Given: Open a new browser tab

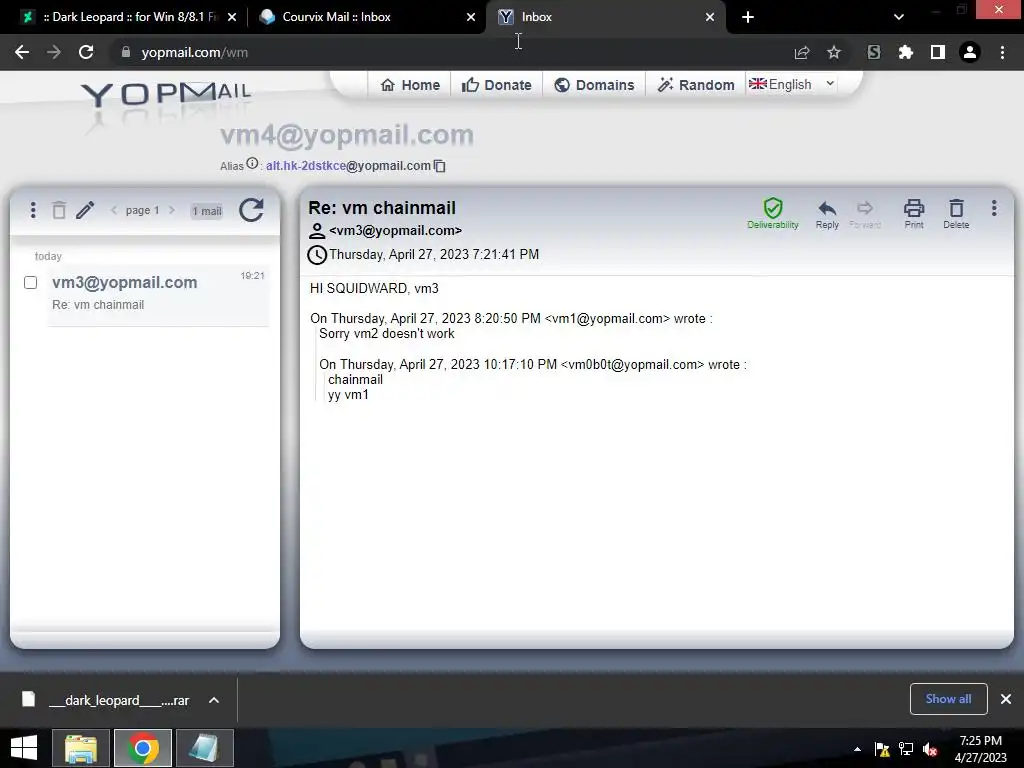Looking at the screenshot, I should tap(748, 17).
